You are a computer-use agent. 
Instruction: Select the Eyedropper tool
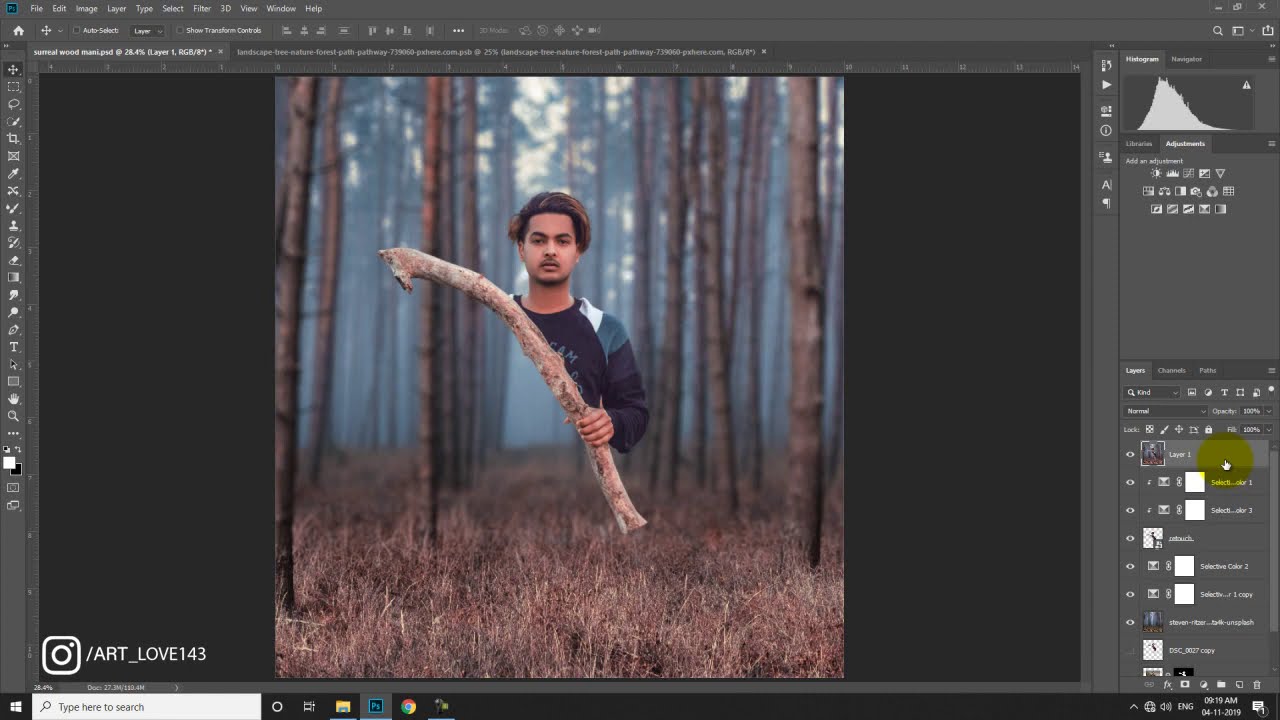14,174
